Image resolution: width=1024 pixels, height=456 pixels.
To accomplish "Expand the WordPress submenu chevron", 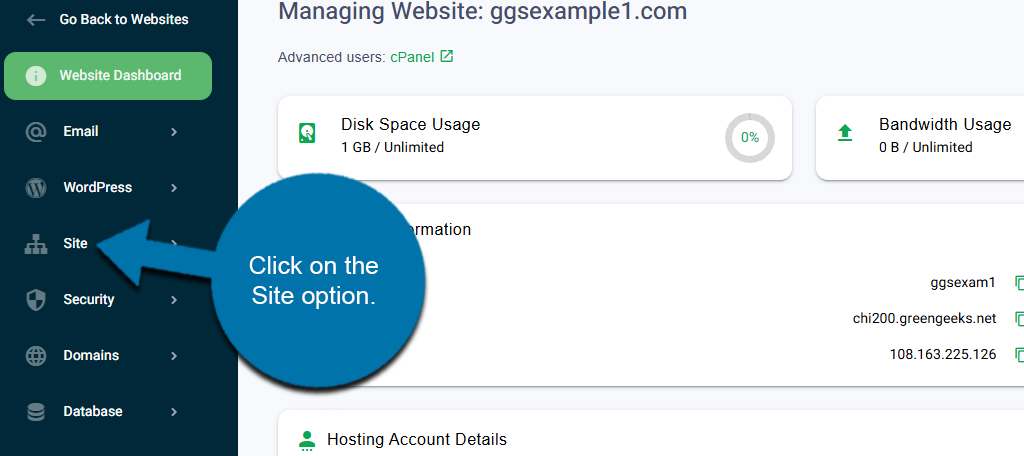I will click(x=174, y=187).
